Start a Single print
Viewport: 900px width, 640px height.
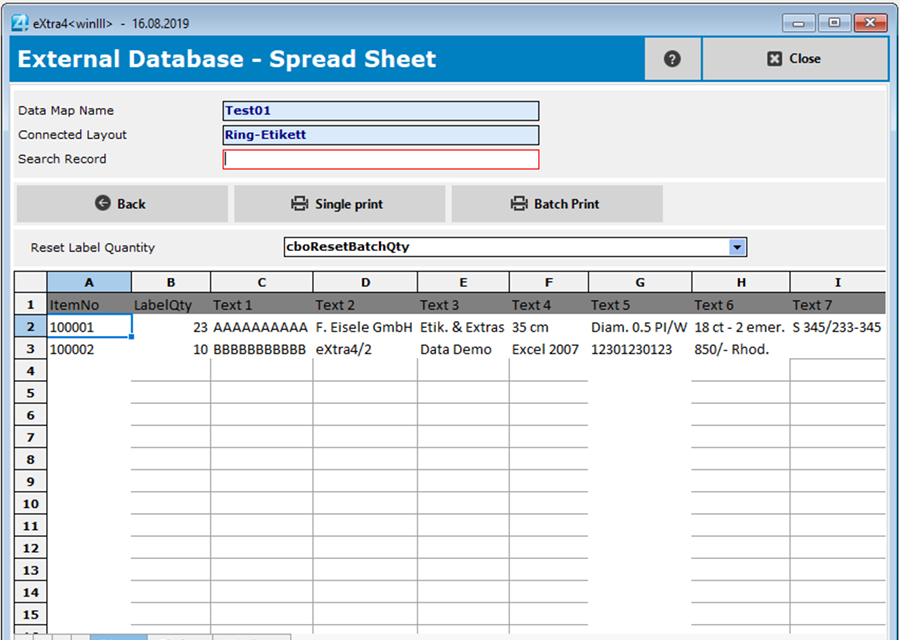point(339,203)
